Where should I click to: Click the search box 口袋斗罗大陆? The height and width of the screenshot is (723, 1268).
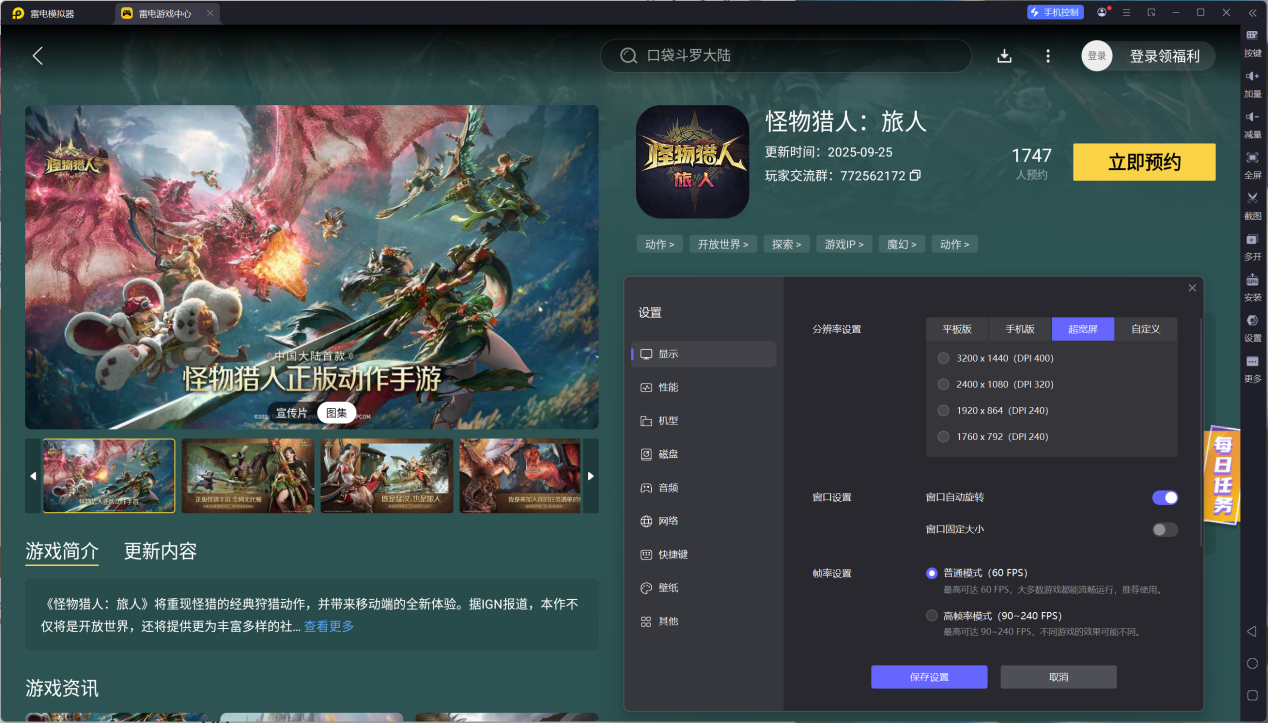[786, 56]
